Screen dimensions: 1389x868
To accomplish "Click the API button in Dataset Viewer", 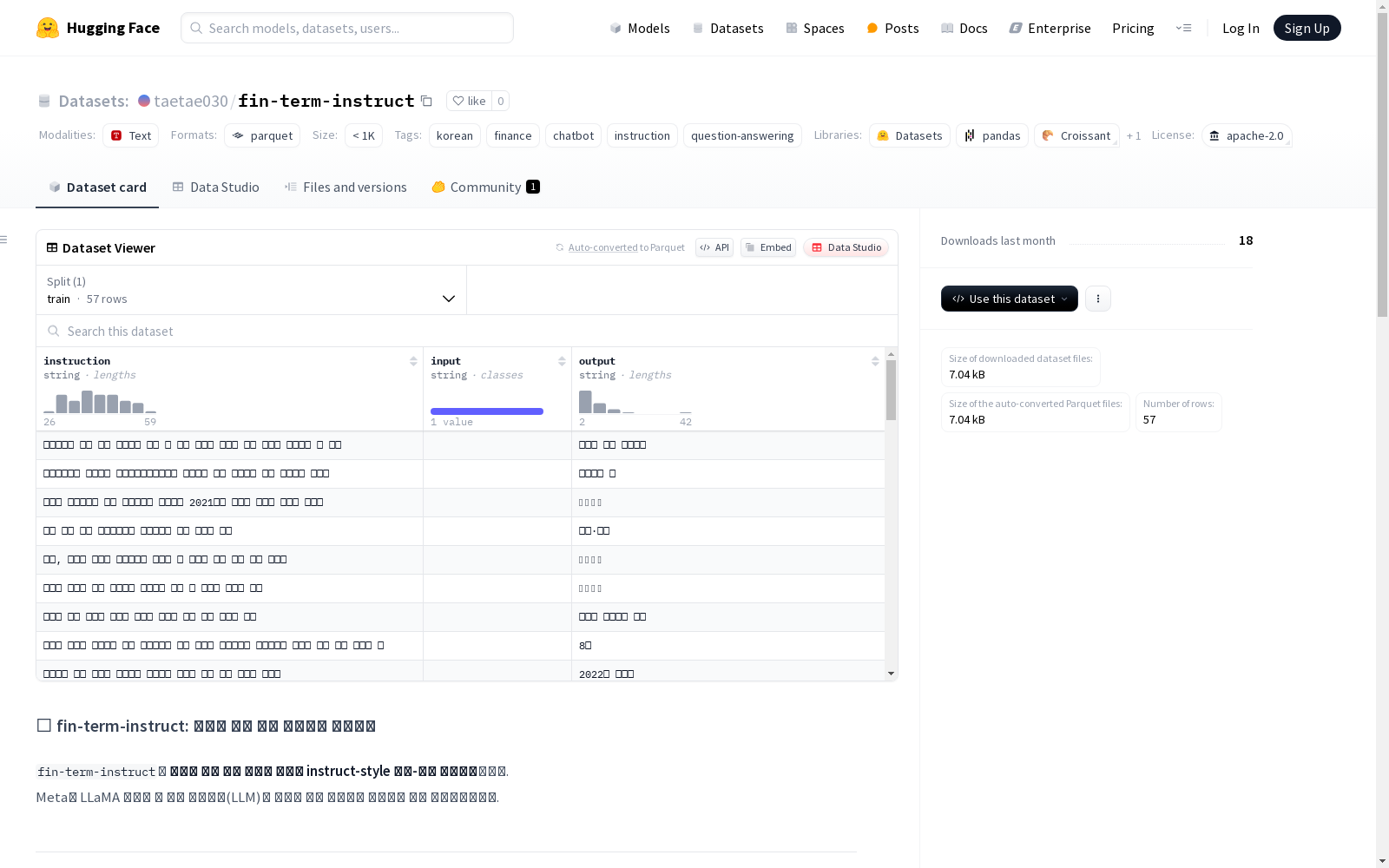I will click(x=714, y=247).
